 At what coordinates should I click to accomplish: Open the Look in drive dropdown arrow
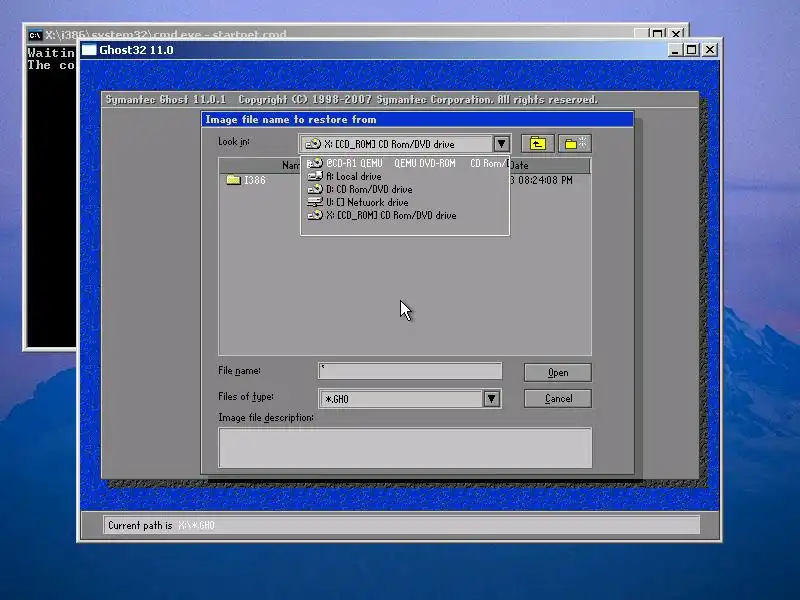pyautogui.click(x=502, y=144)
